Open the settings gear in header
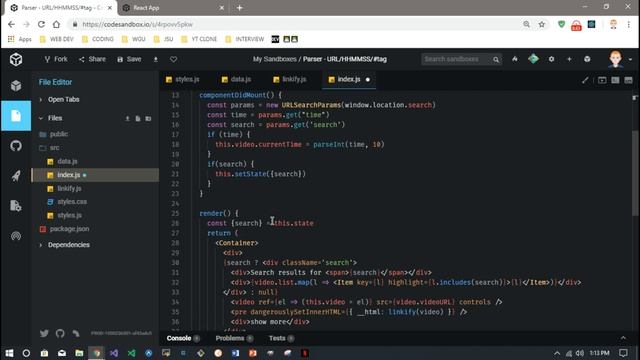Viewport: 640px width, 360px height. point(551,59)
